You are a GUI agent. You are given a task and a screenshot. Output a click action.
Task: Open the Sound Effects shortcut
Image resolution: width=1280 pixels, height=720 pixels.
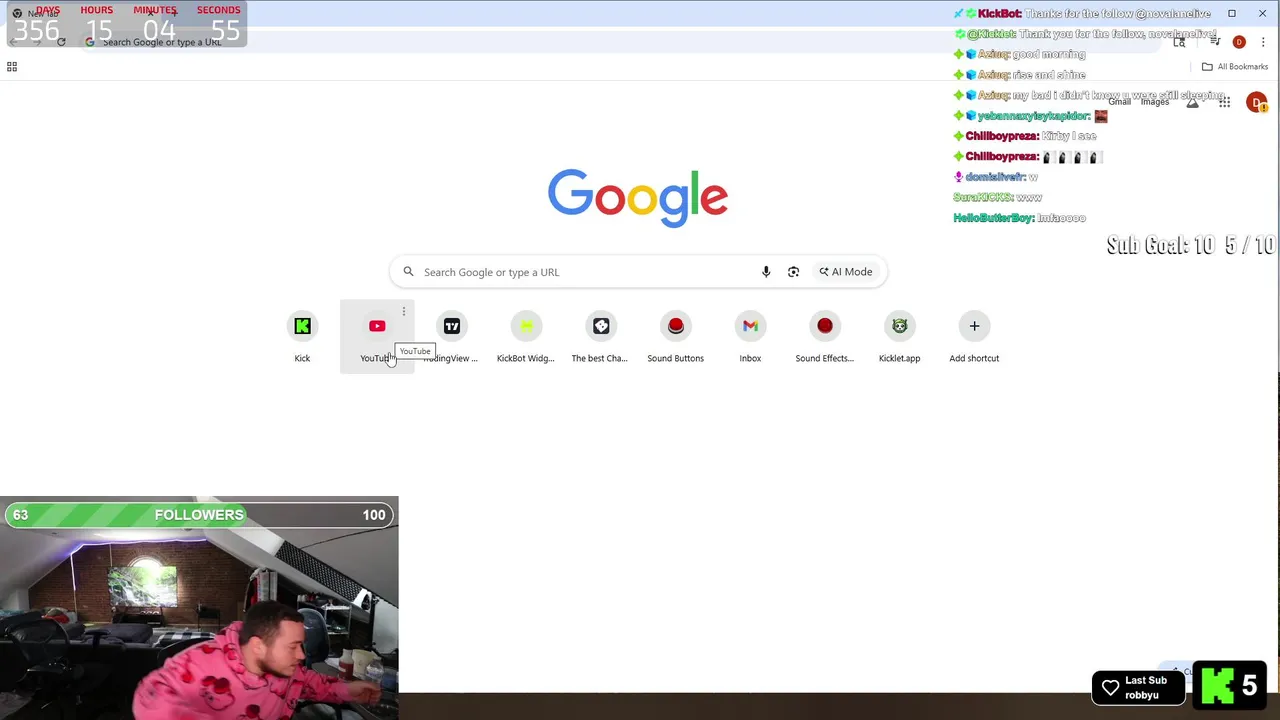(x=824, y=337)
